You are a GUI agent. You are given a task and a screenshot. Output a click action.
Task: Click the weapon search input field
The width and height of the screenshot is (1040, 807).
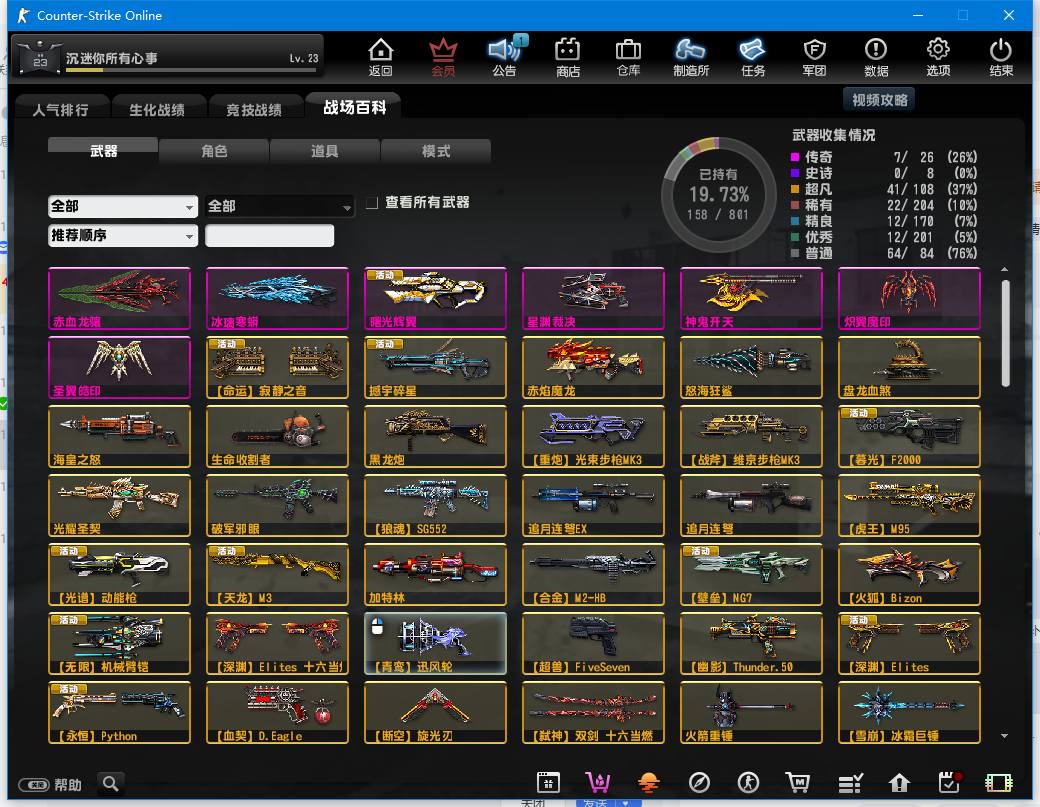(269, 235)
